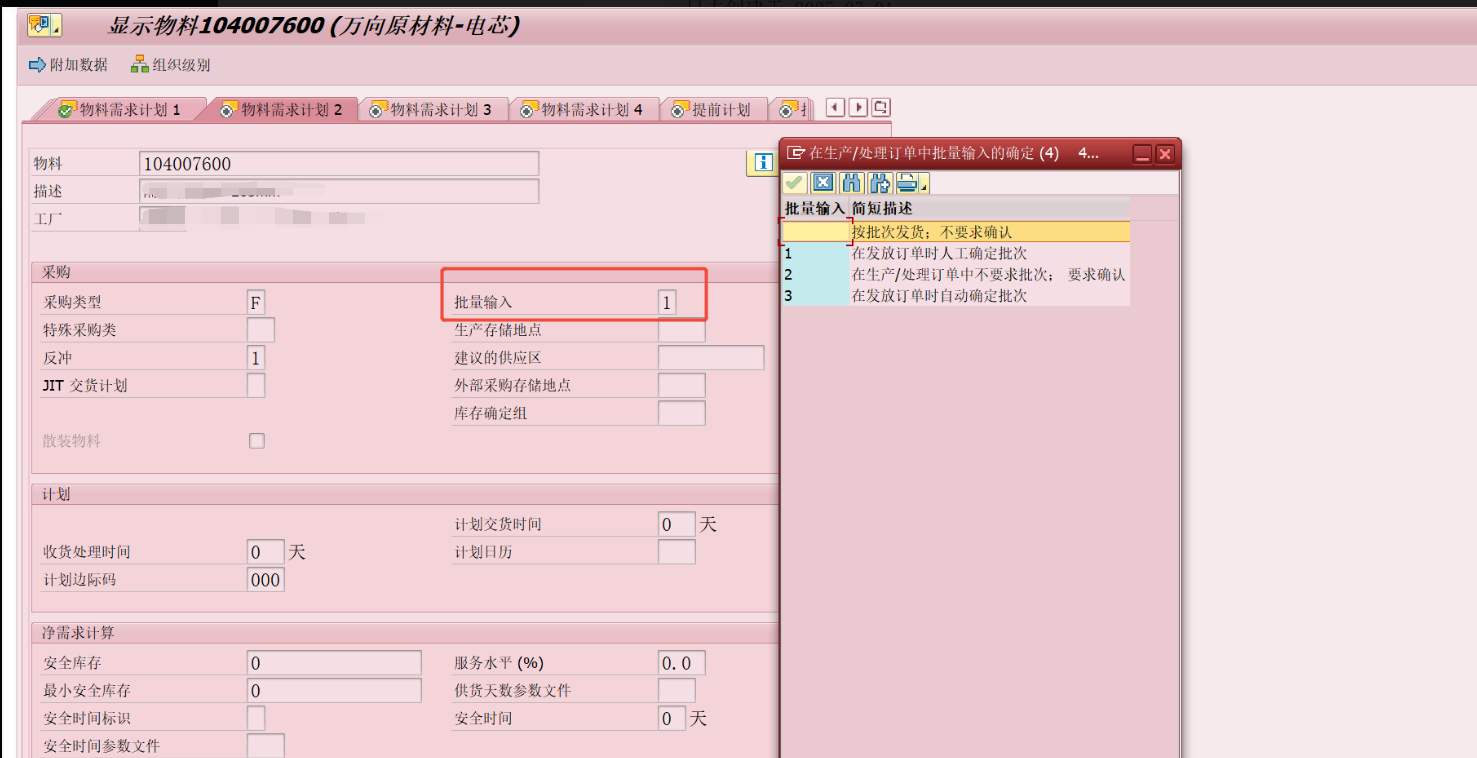This screenshot has height=758, width=1477.
Task: Click the 组织级别 hierarchy icon
Action: coord(139,65)
